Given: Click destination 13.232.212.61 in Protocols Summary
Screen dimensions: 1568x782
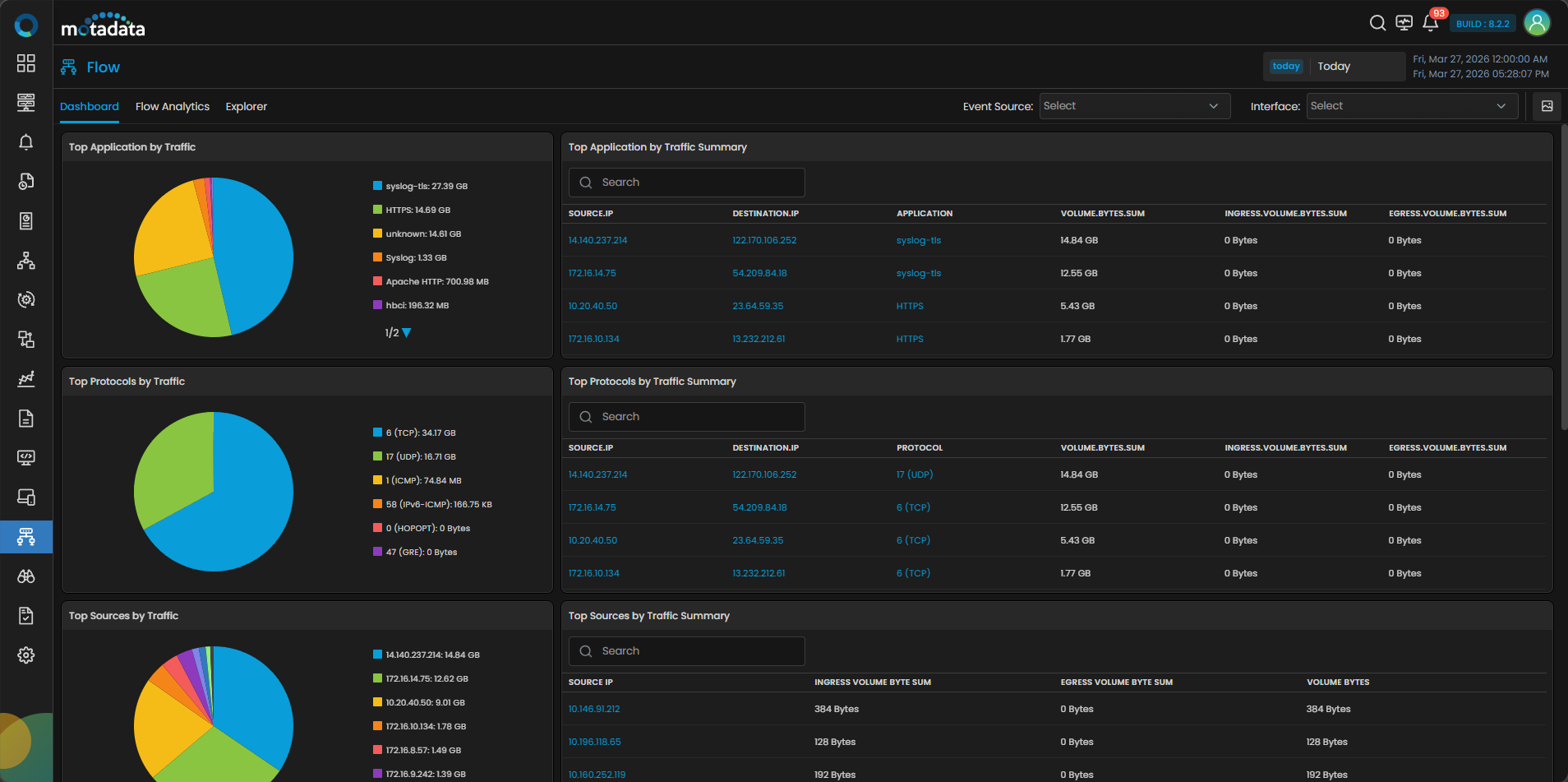Looking at the screenshot, I should pyautogui.click(x=759, y=573).
